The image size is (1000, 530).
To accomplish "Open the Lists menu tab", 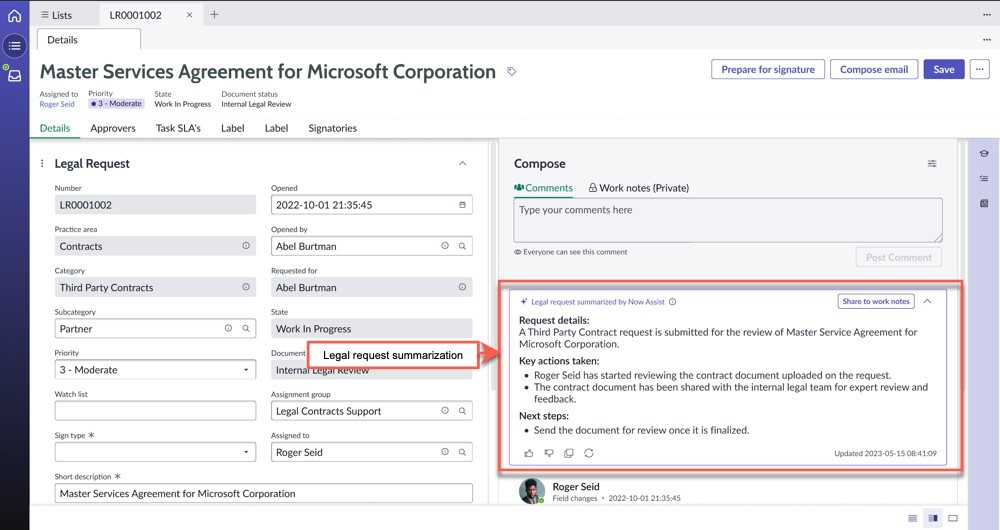I will coord(56,15).
